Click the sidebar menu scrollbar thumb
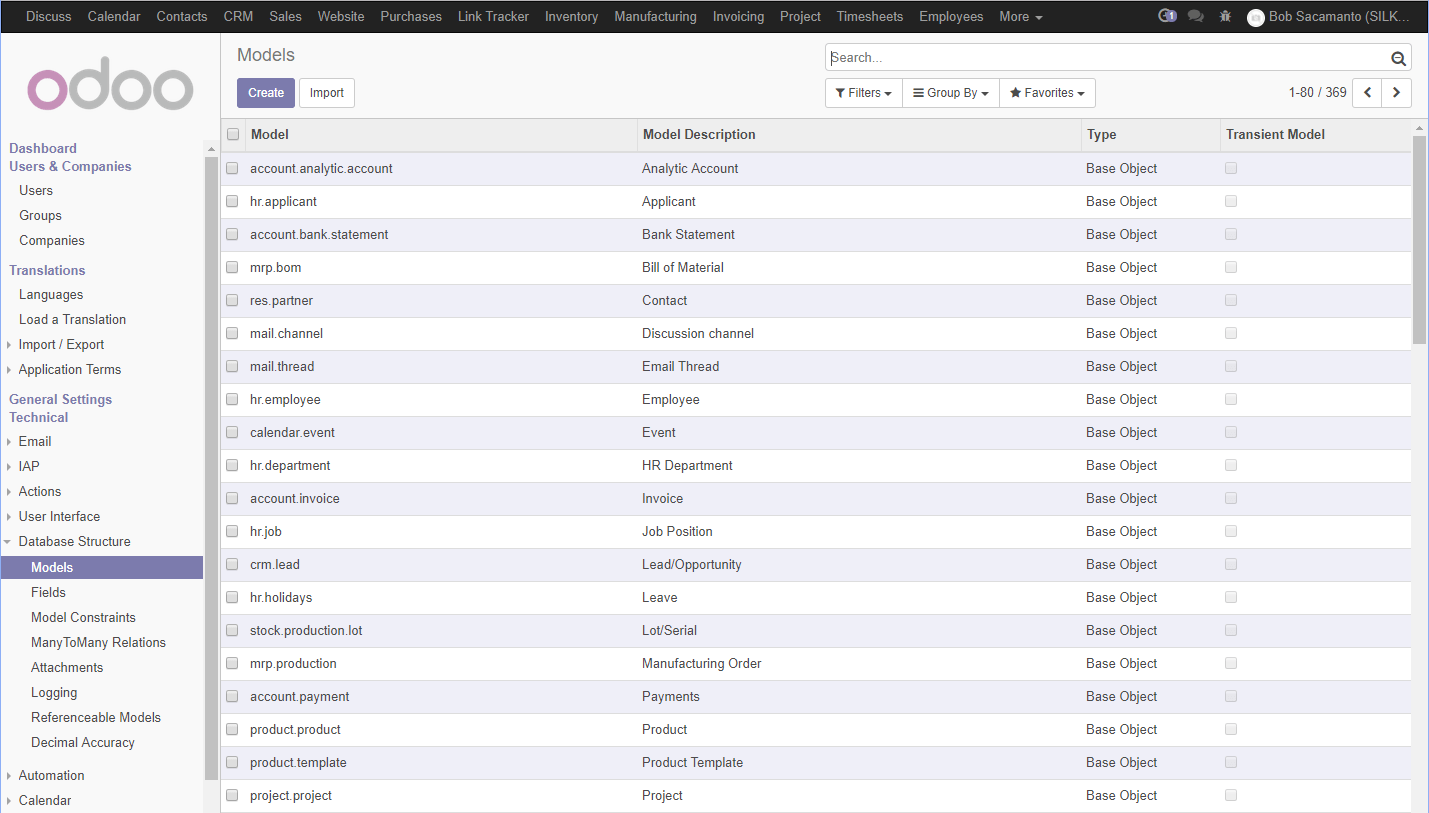 coord(211,468)
